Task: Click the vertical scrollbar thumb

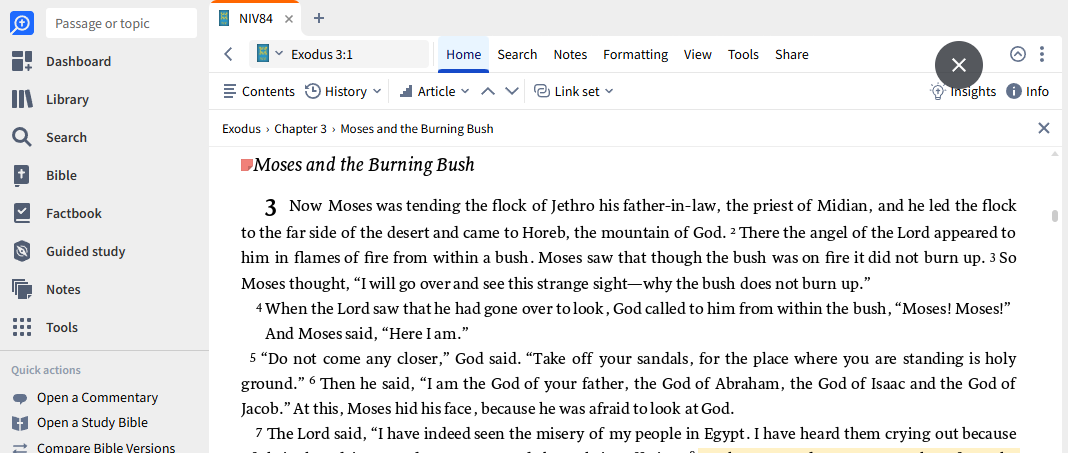Action: tap(1055, 216)
